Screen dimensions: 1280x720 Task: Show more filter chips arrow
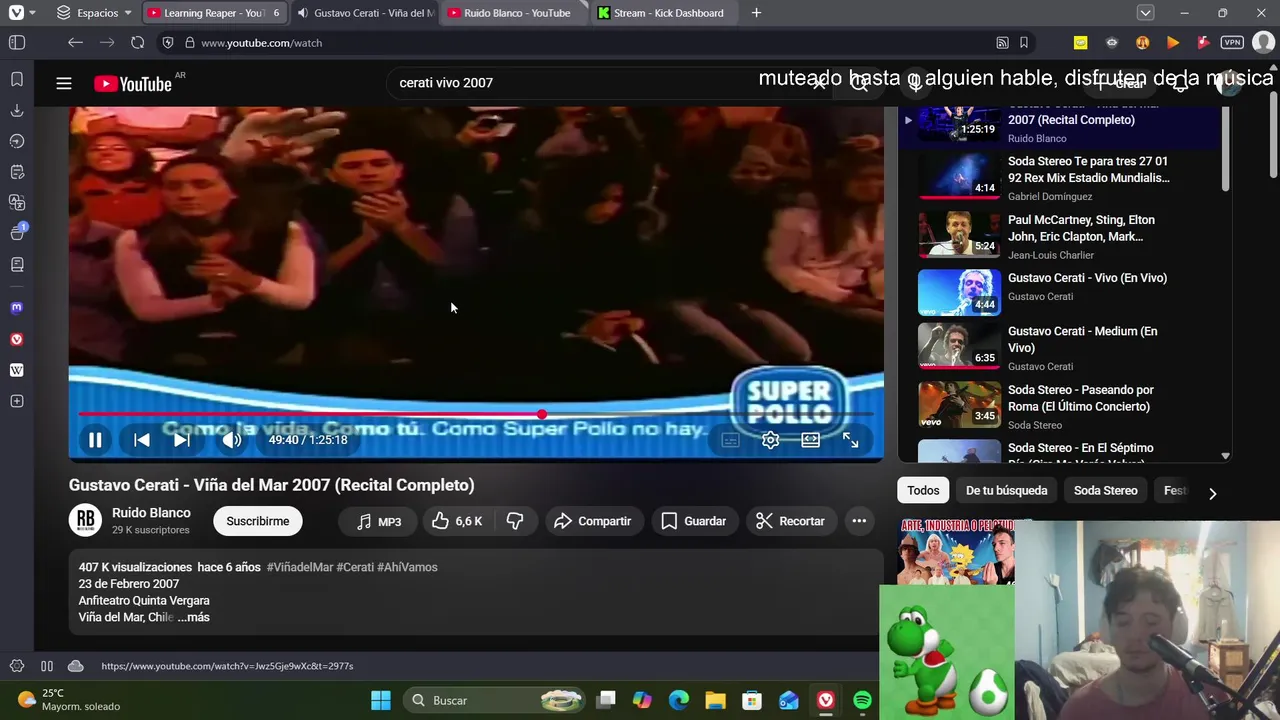point(1212,493)
